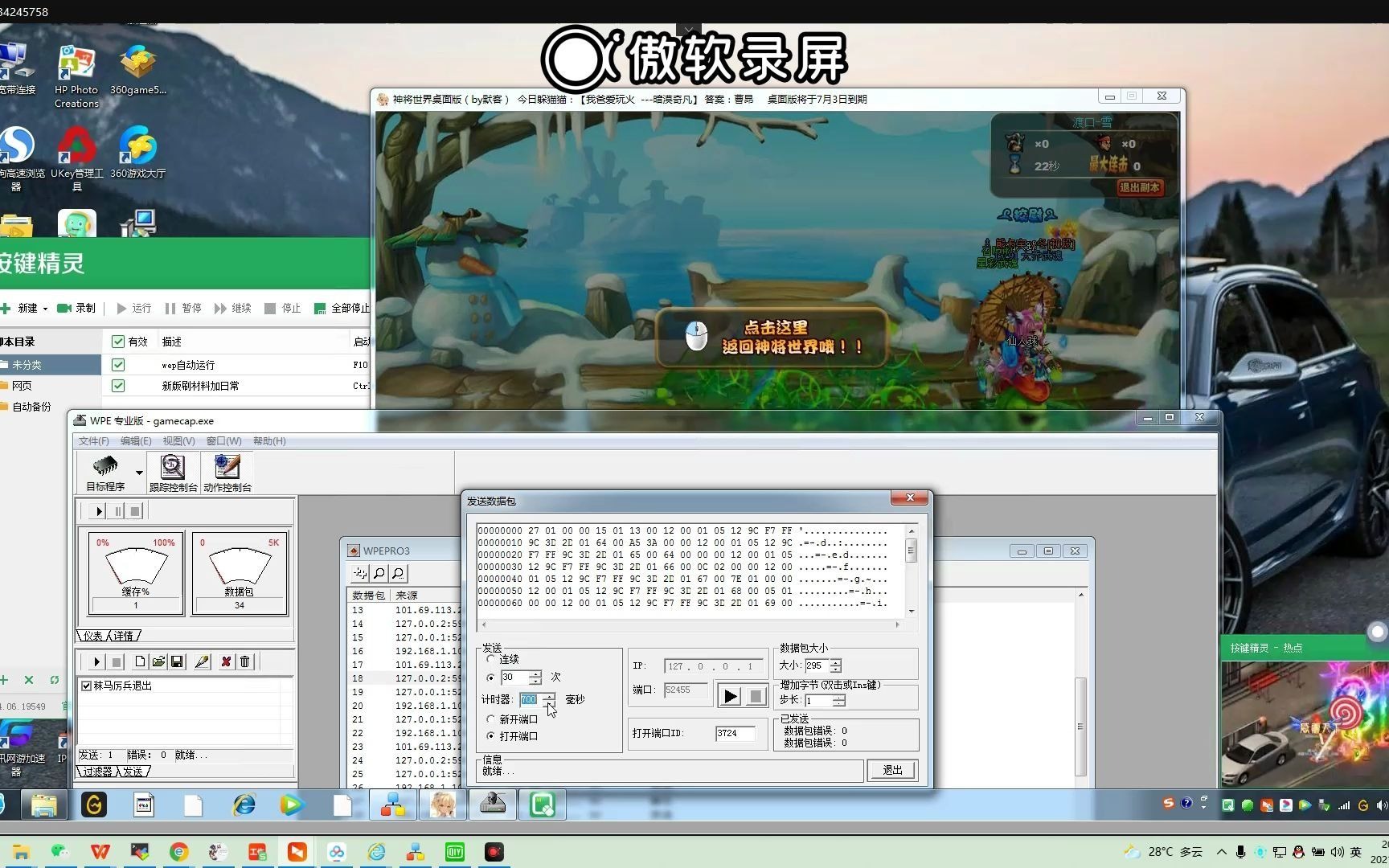Start sending packet with large play button
This screenshot has height=868, width=1389.
tap(730, 696)
